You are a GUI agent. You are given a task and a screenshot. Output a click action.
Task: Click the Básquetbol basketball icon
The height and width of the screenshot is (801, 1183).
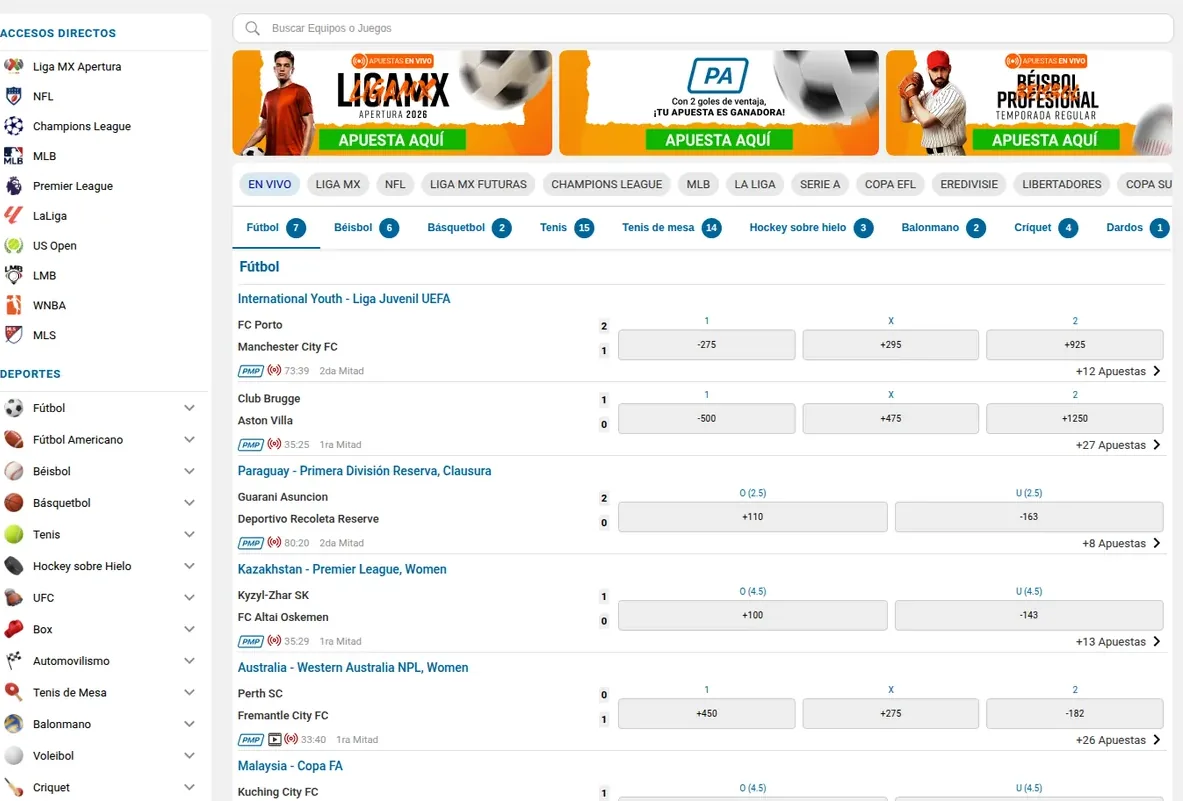click(14, 503)
